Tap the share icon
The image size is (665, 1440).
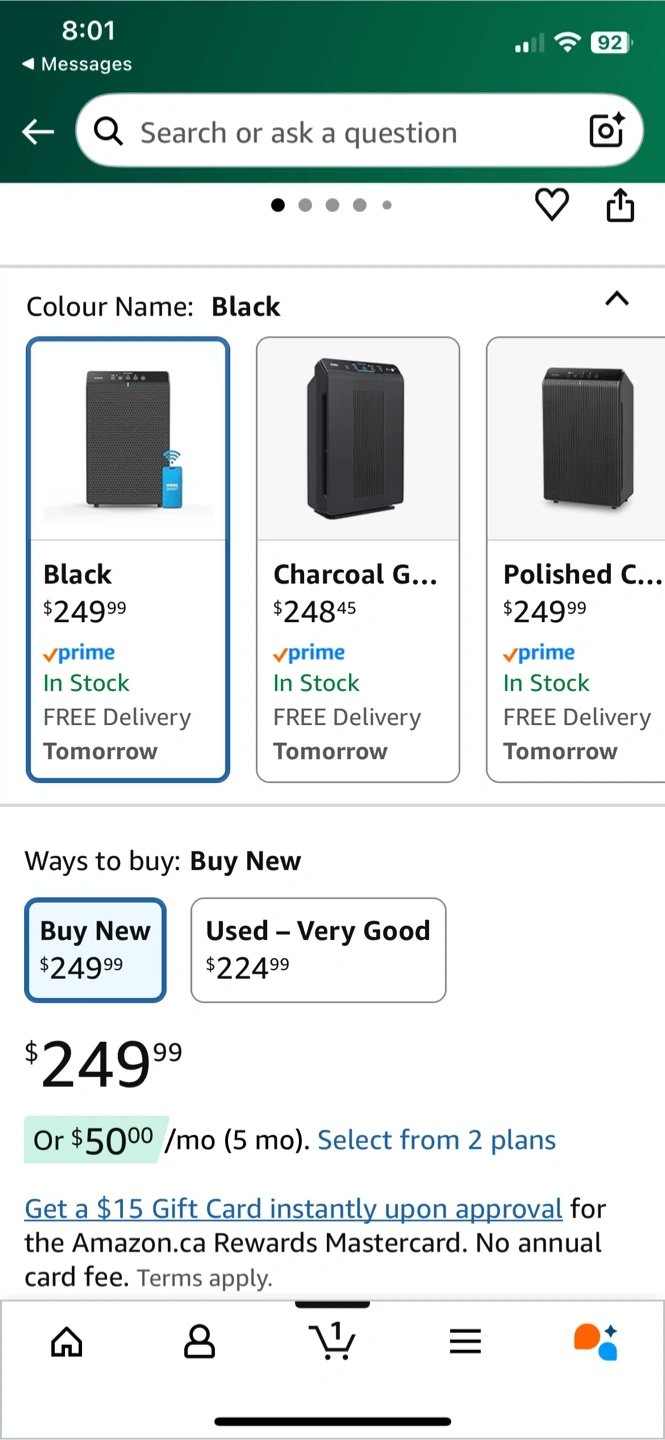[x=620, y=205]
